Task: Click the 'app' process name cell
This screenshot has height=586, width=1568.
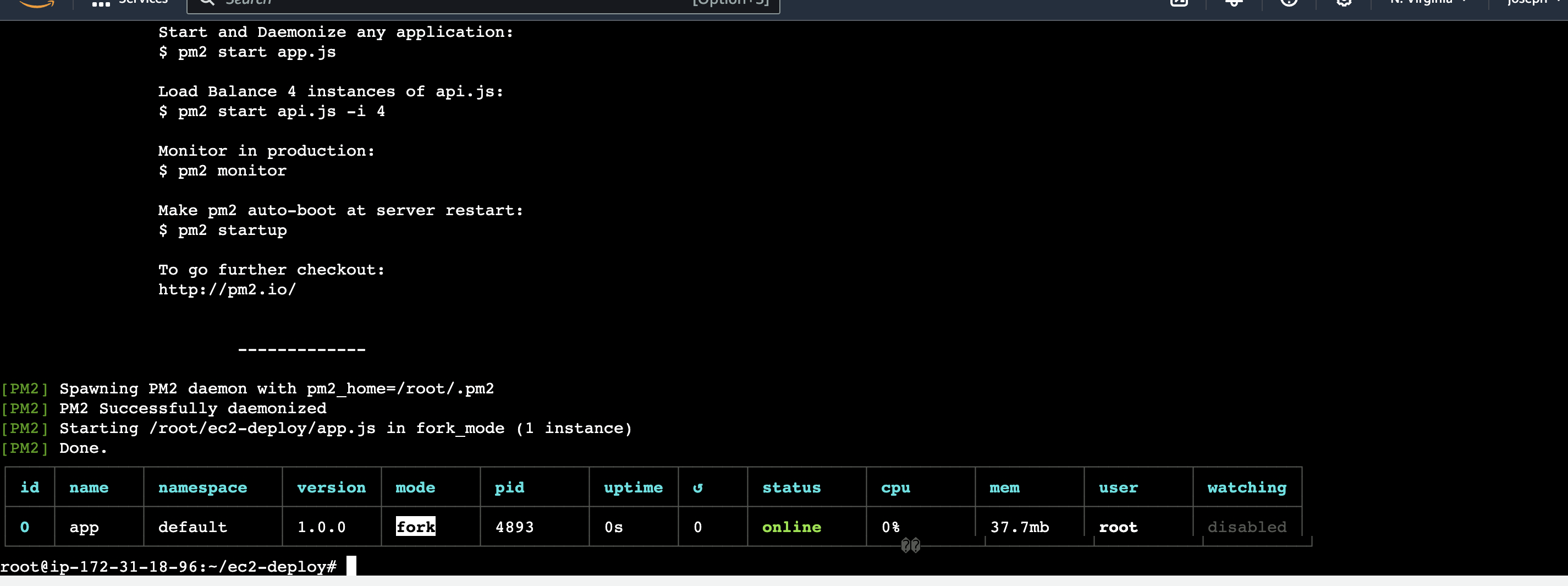Action: coord(84,528)
